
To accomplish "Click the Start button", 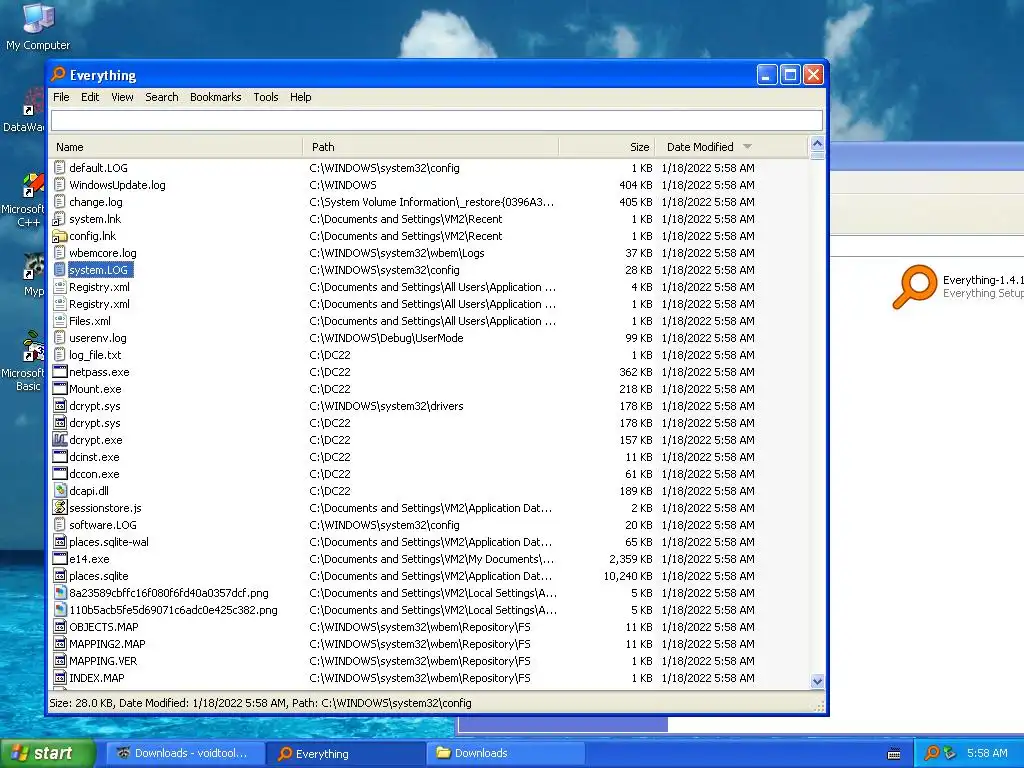I will [48, 753].
